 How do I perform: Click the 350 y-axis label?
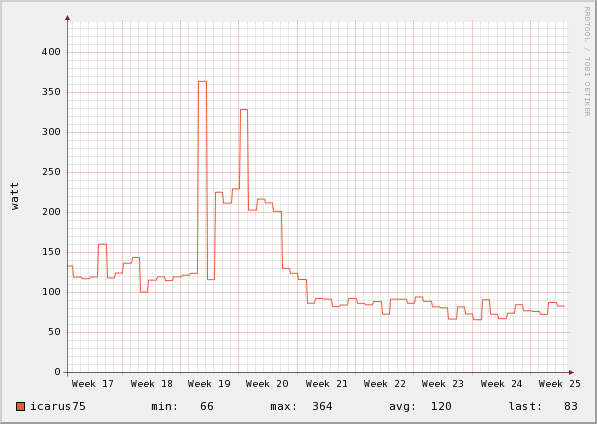(x=51, y=92)
